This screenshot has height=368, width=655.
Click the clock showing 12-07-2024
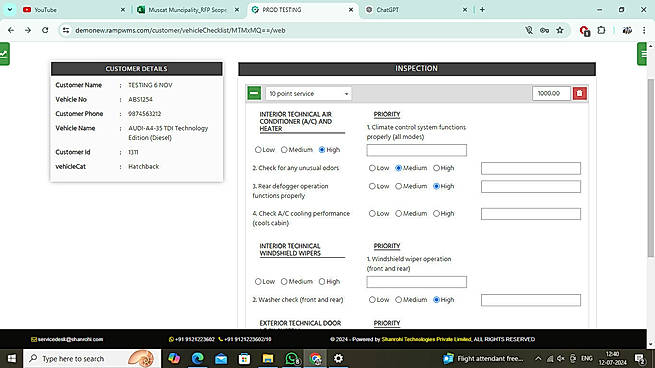pyautogui.click(x=612, y=358)
